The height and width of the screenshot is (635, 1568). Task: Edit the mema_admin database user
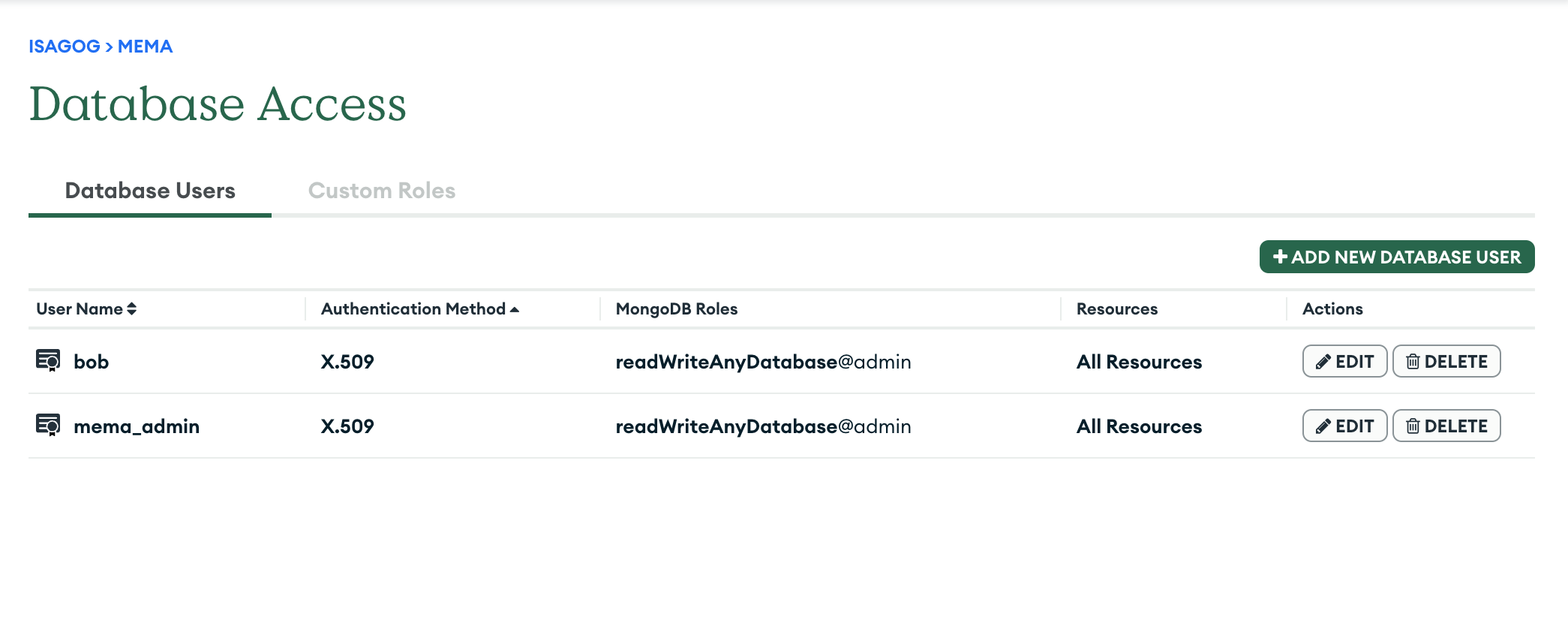point(1344,426)
